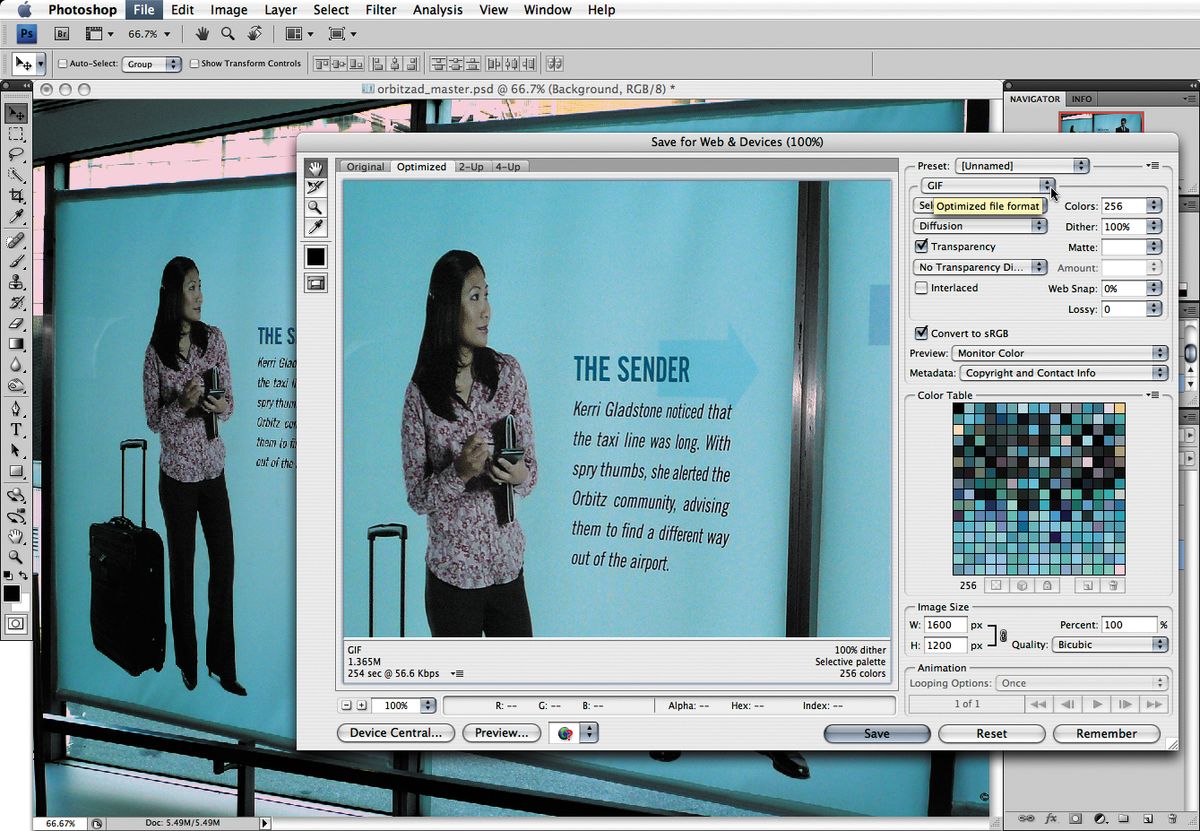Select the Zoom tool in Save for Web dialog
This screenshot has height=831, width=1200.
point(316,208)
